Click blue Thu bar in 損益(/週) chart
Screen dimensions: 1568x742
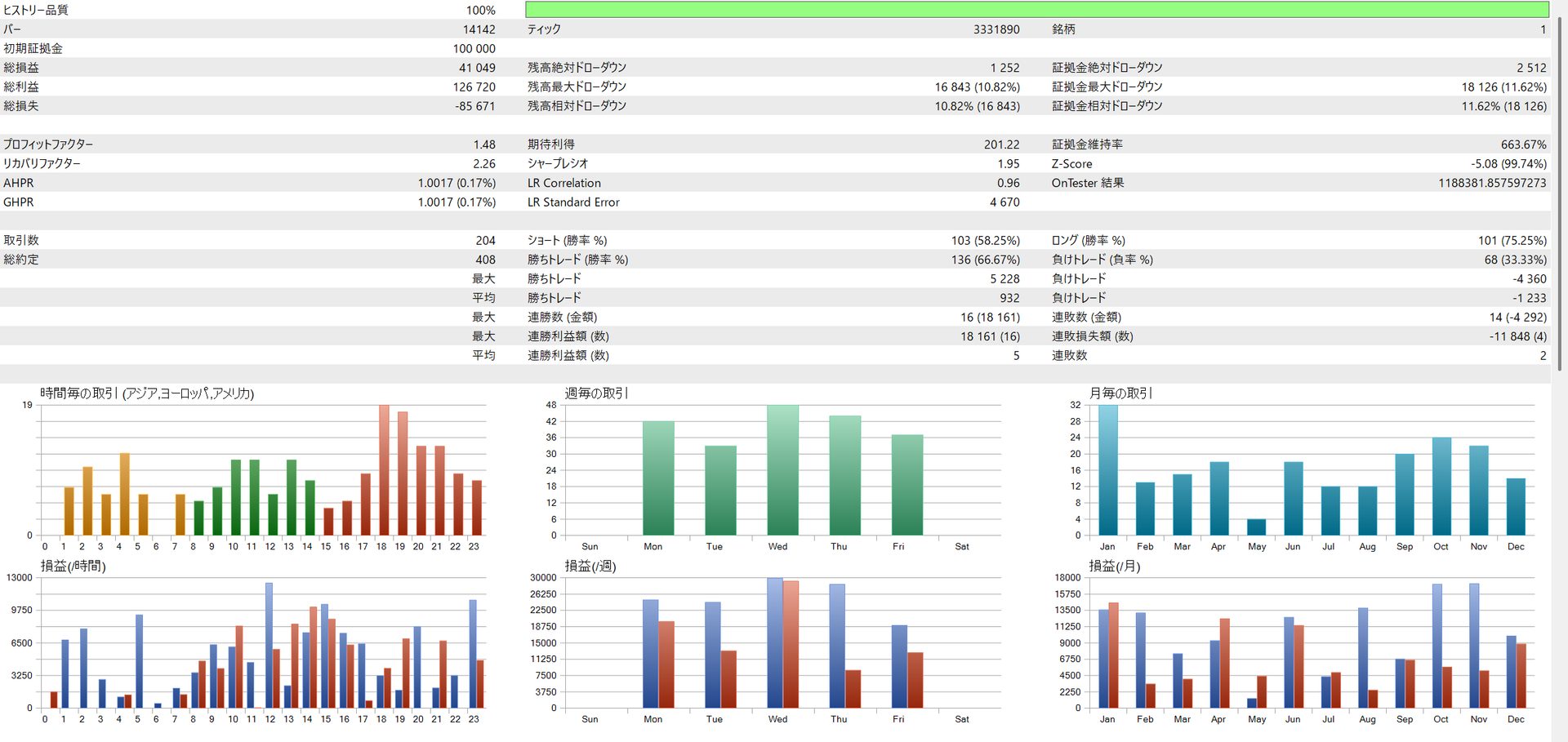(836, 645)
